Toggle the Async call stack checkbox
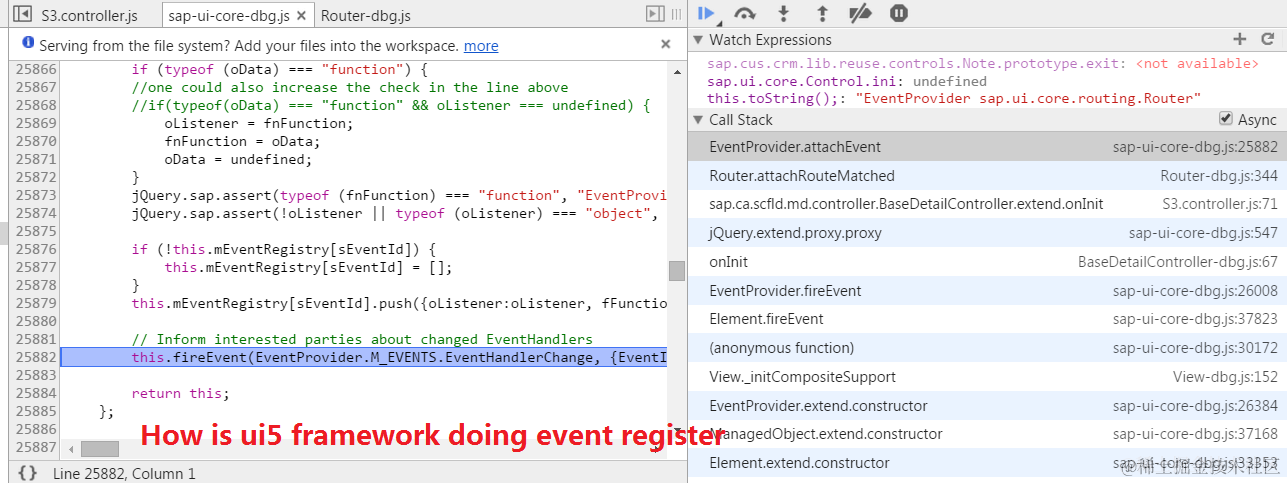Viewport: 1287px width, 483px height. (1226, 119)
